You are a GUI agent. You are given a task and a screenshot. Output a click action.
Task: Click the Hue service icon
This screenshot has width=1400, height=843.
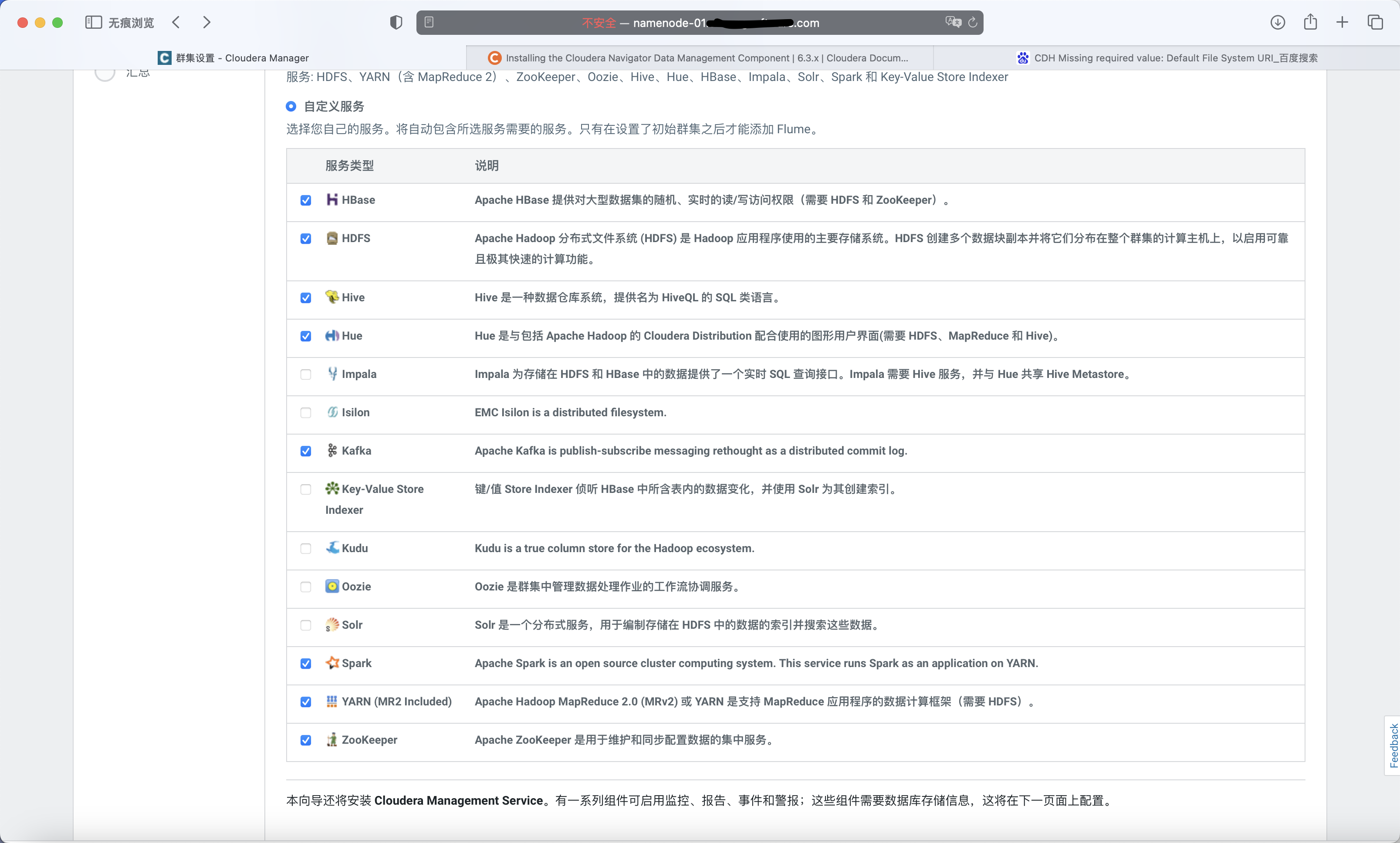pos(332,335)
